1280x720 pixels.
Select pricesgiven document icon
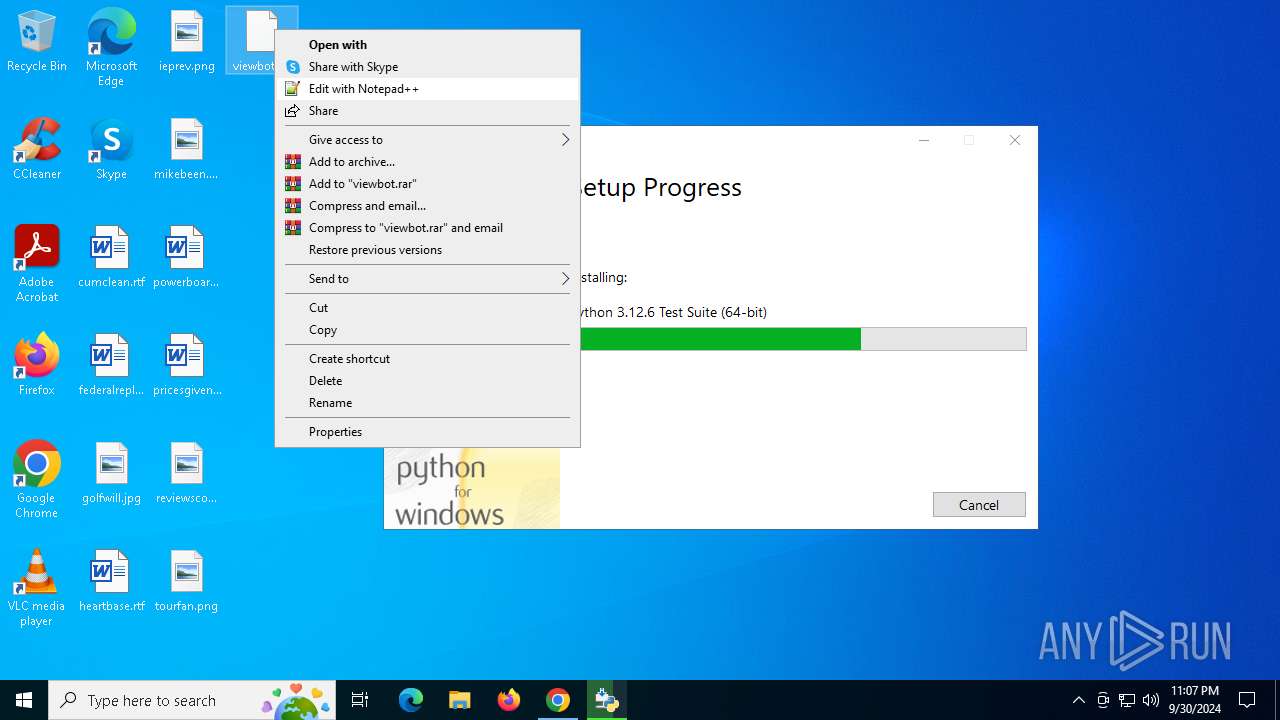(x=187, y=366)
